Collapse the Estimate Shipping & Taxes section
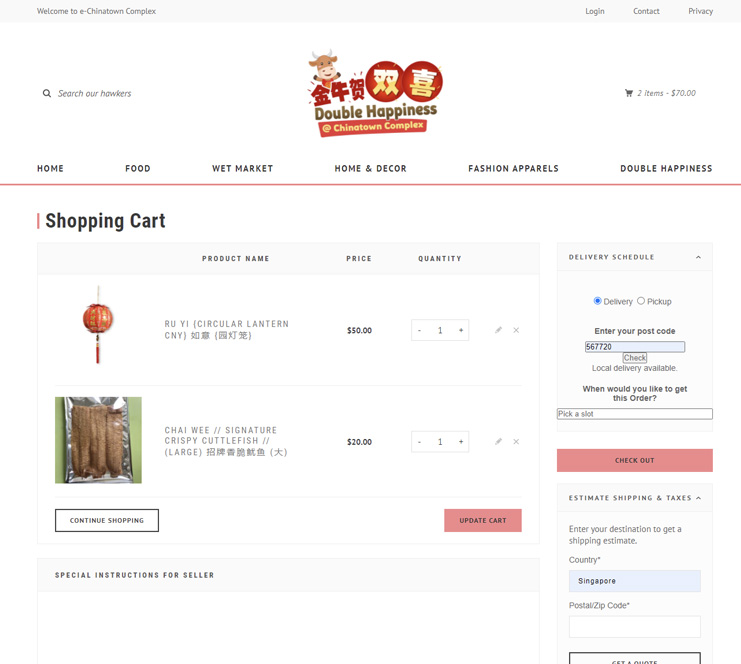 point(698,498)
